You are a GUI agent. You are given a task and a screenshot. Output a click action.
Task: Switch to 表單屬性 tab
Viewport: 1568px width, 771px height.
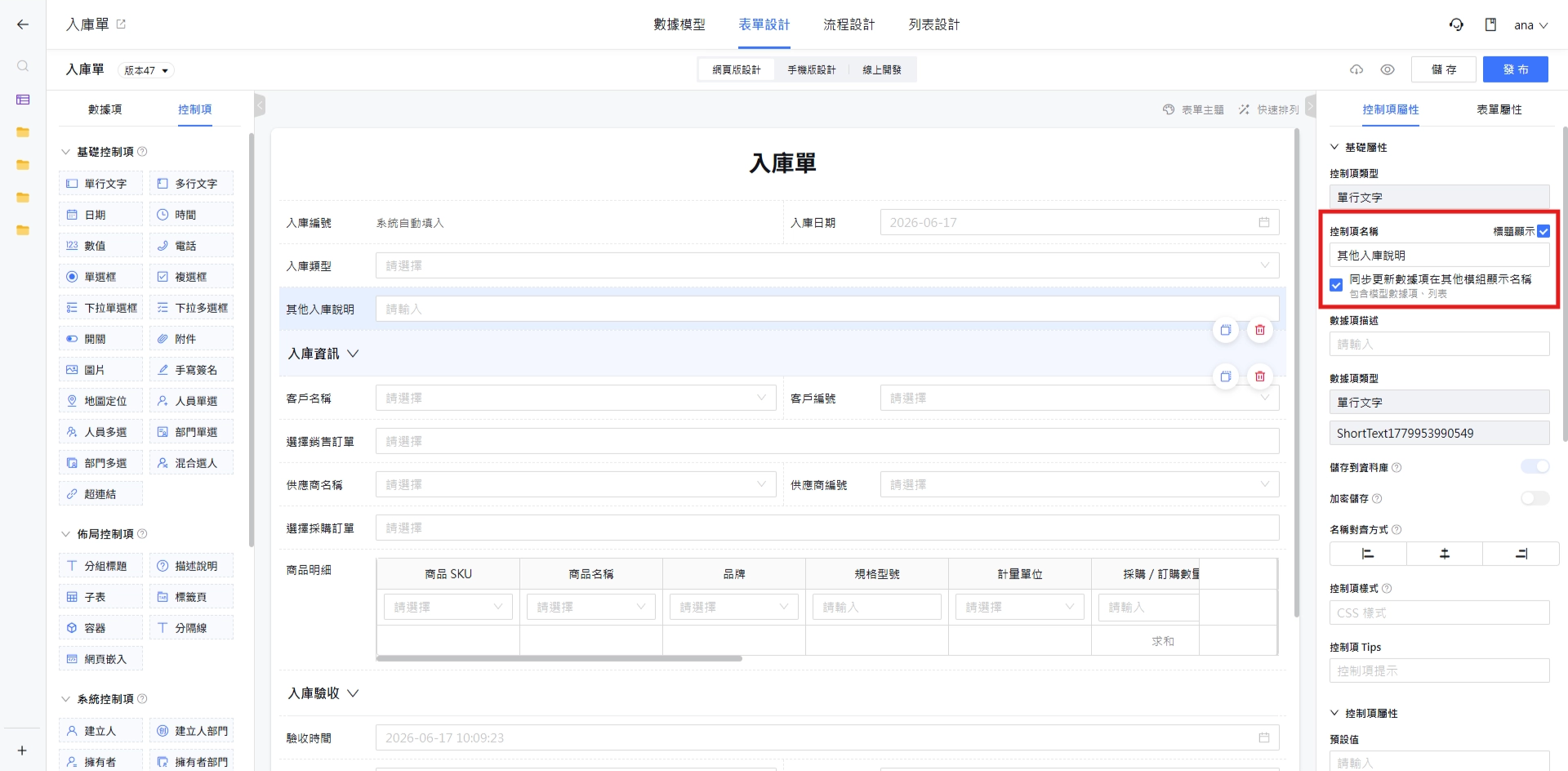[x=1499, y=109]
